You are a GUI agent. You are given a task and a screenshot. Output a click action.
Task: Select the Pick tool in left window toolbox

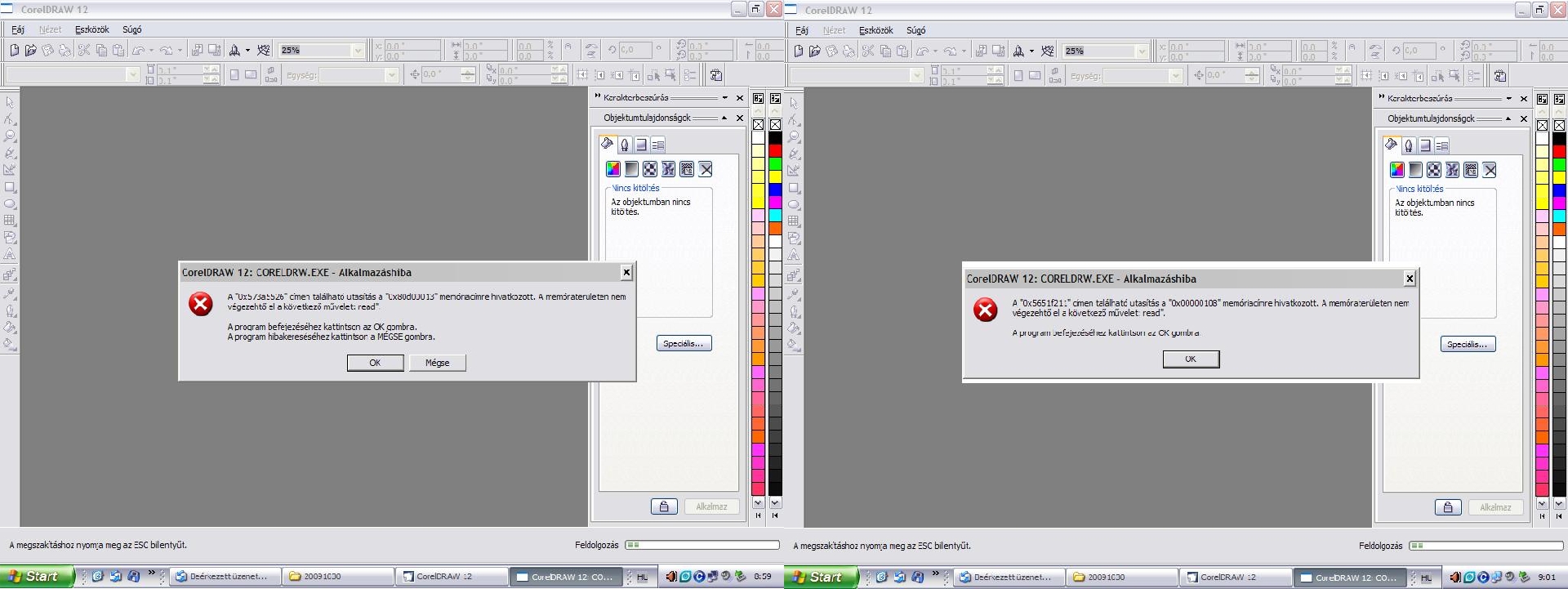(10, 103)
